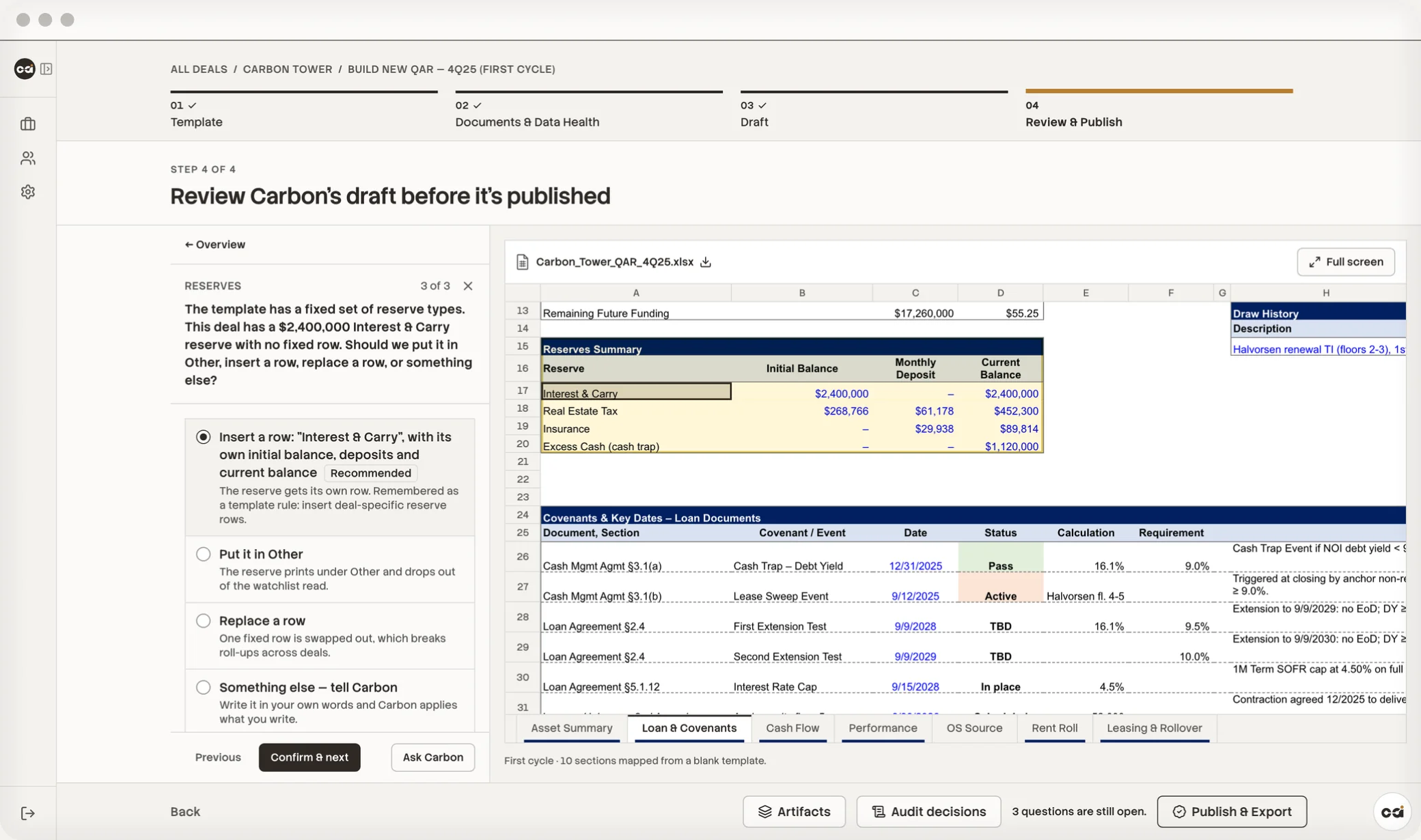Go to Previous question

(218, 757)
